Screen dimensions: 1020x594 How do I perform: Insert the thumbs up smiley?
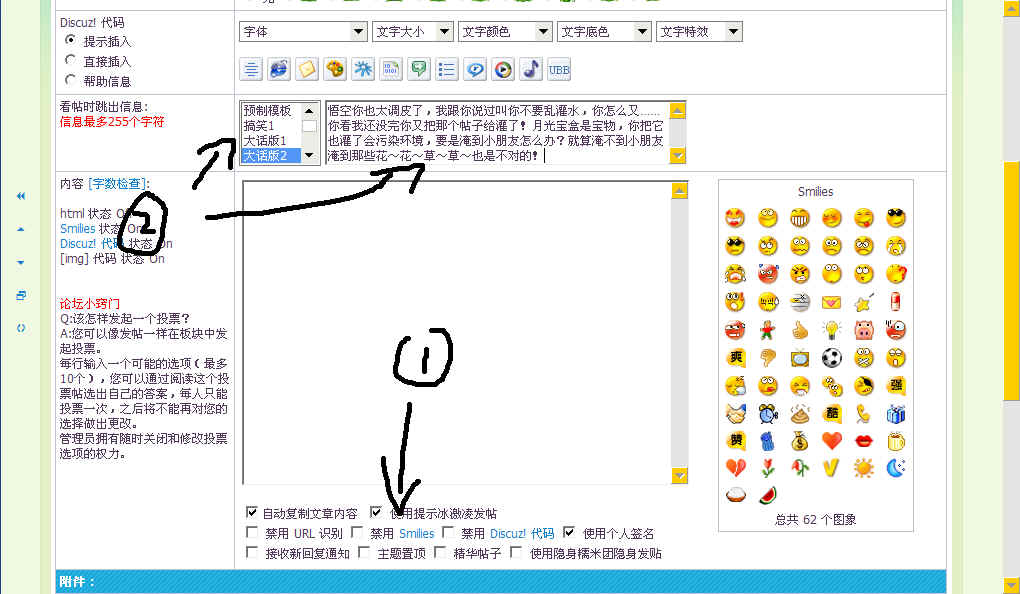(x=799, y=330)
